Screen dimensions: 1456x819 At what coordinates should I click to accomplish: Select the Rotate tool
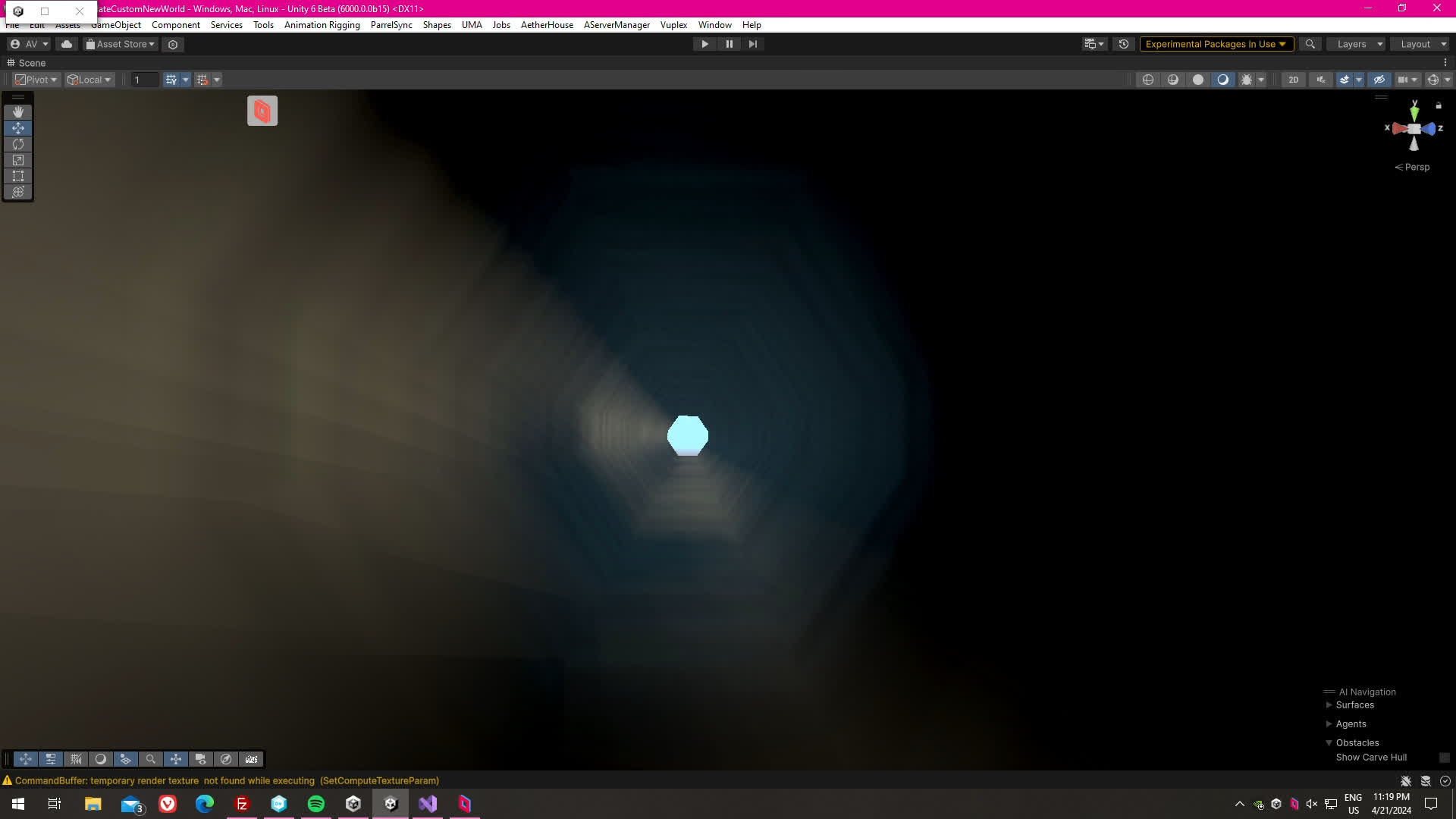(x=18, y=144)
